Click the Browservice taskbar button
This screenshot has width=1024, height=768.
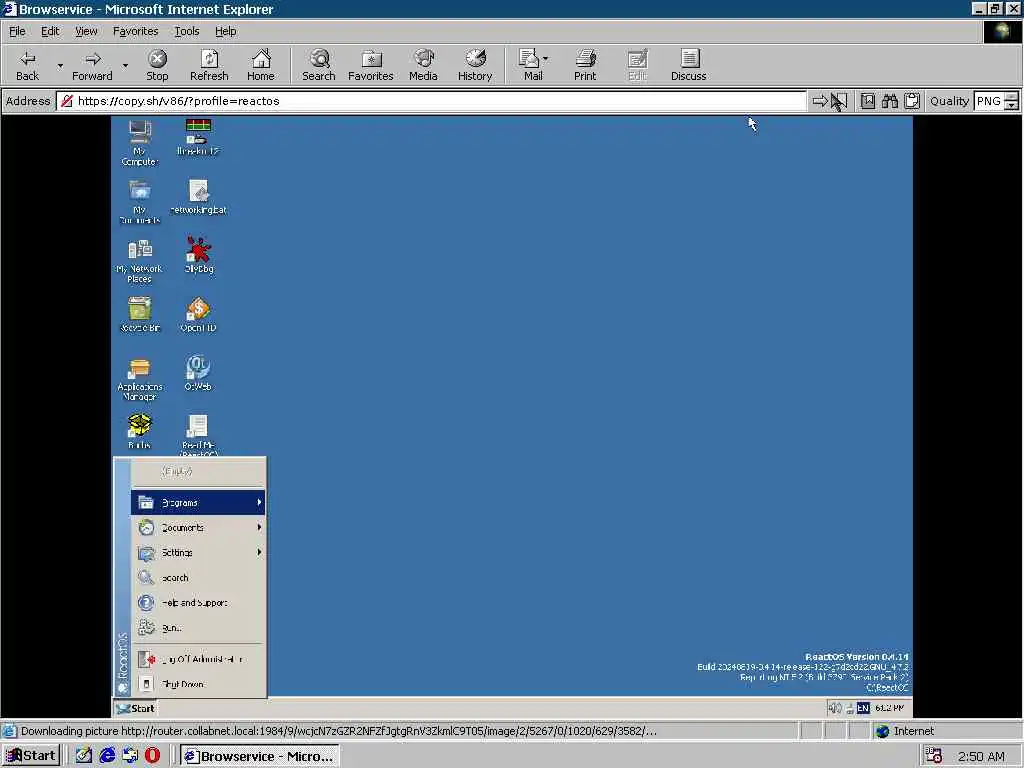pyautogui.click(x=260, y=756)
